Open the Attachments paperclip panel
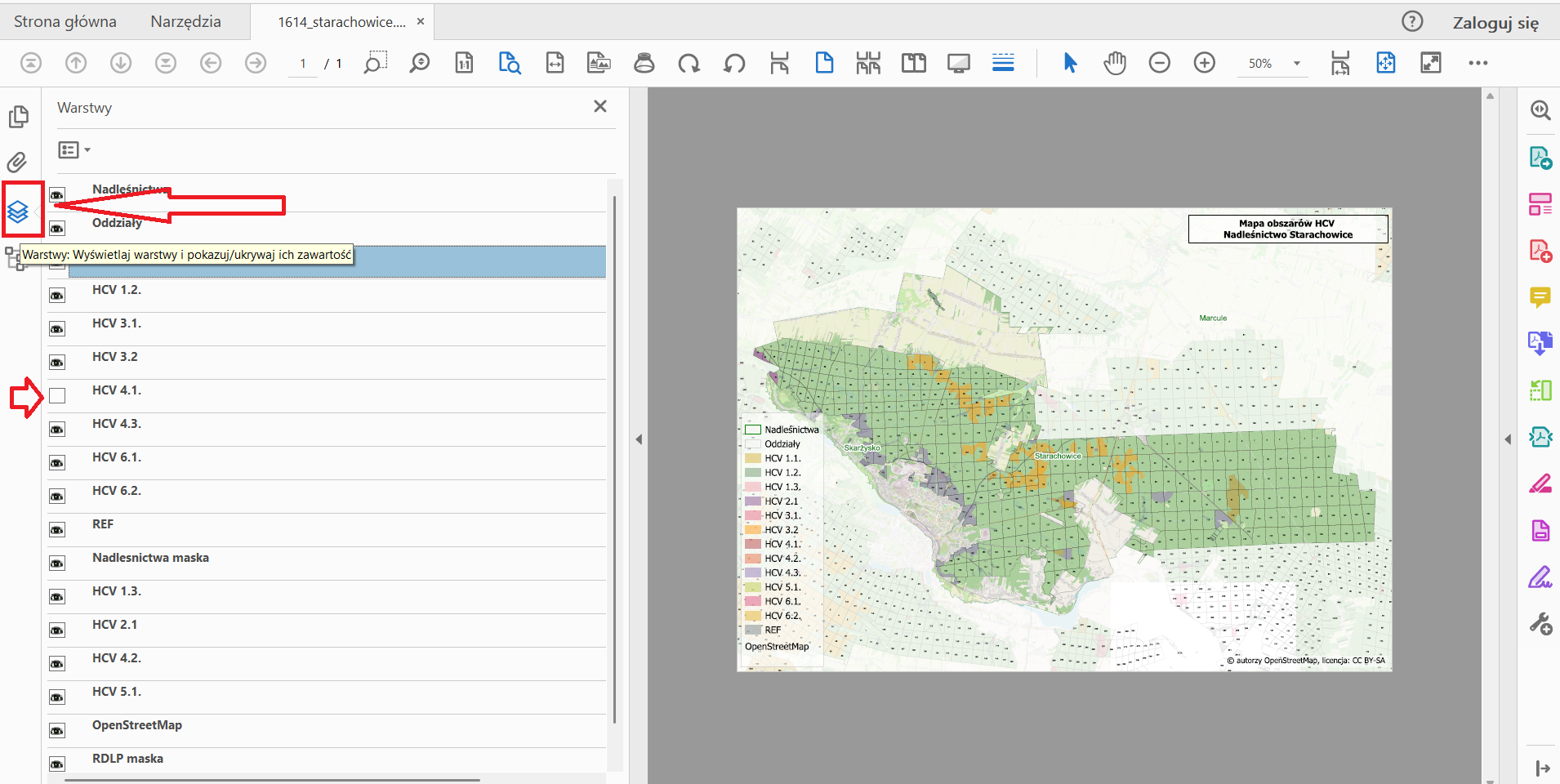The image size is (1560, 784). 17,163
